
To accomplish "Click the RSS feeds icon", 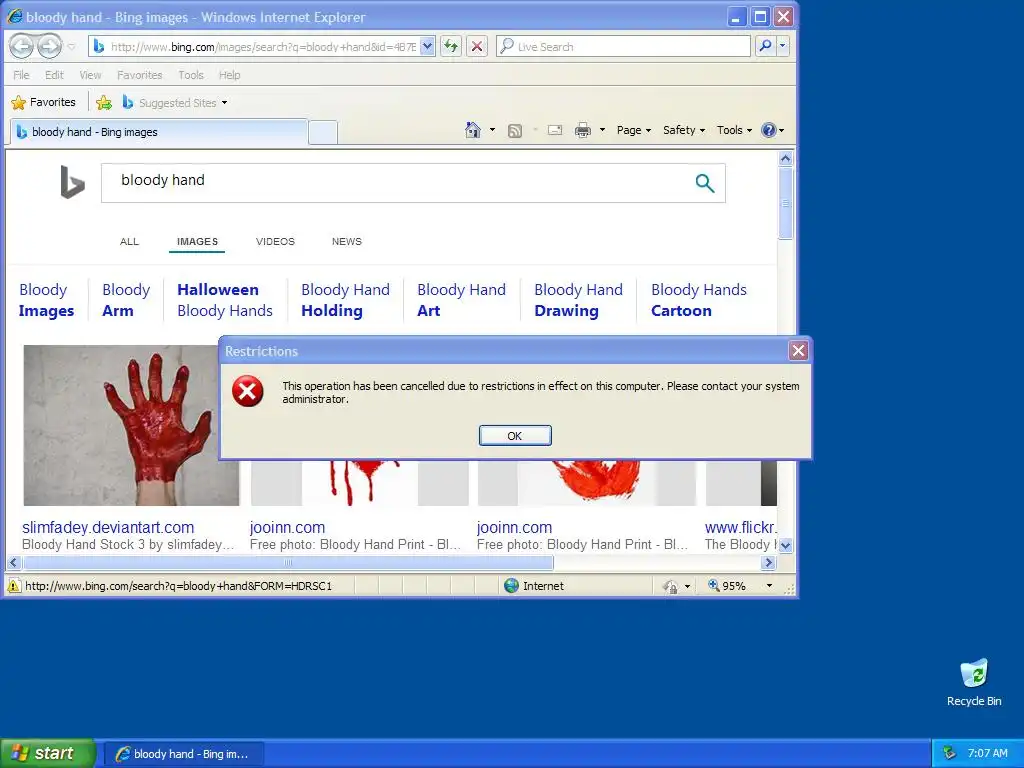I will pyautogui.click(x=515, y=131).
